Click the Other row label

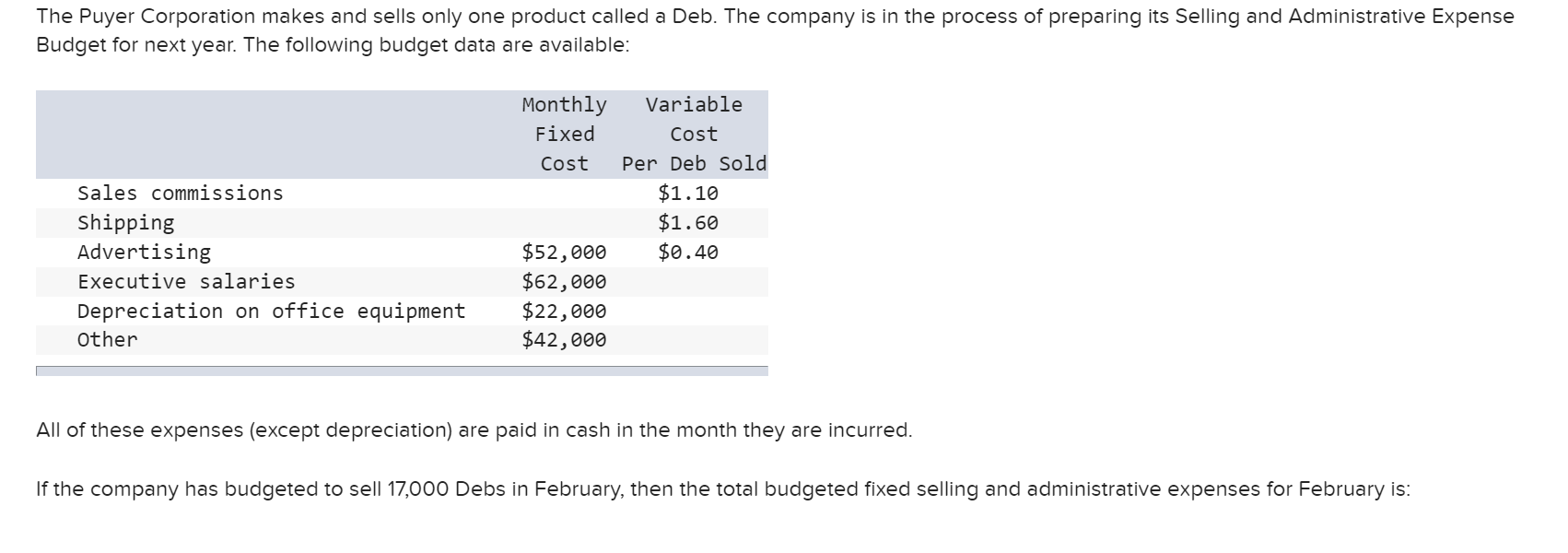[x=108, y=340]
